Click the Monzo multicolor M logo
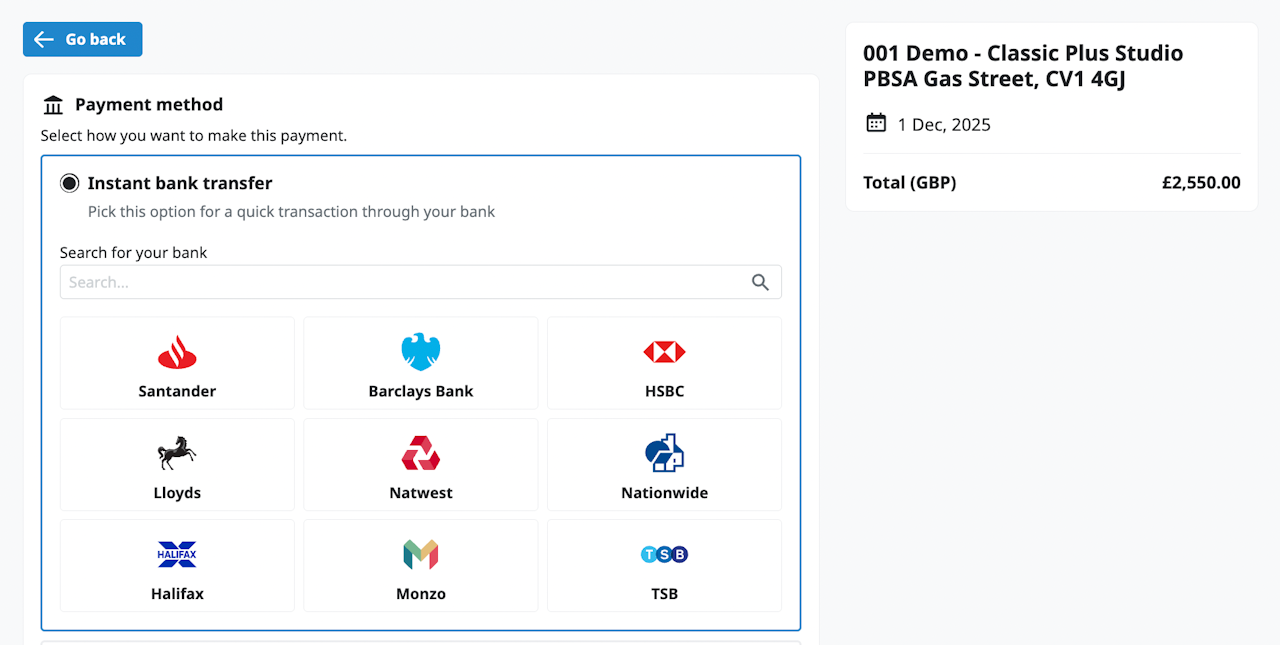This screenshot has width=1280, height=645. 420,554
